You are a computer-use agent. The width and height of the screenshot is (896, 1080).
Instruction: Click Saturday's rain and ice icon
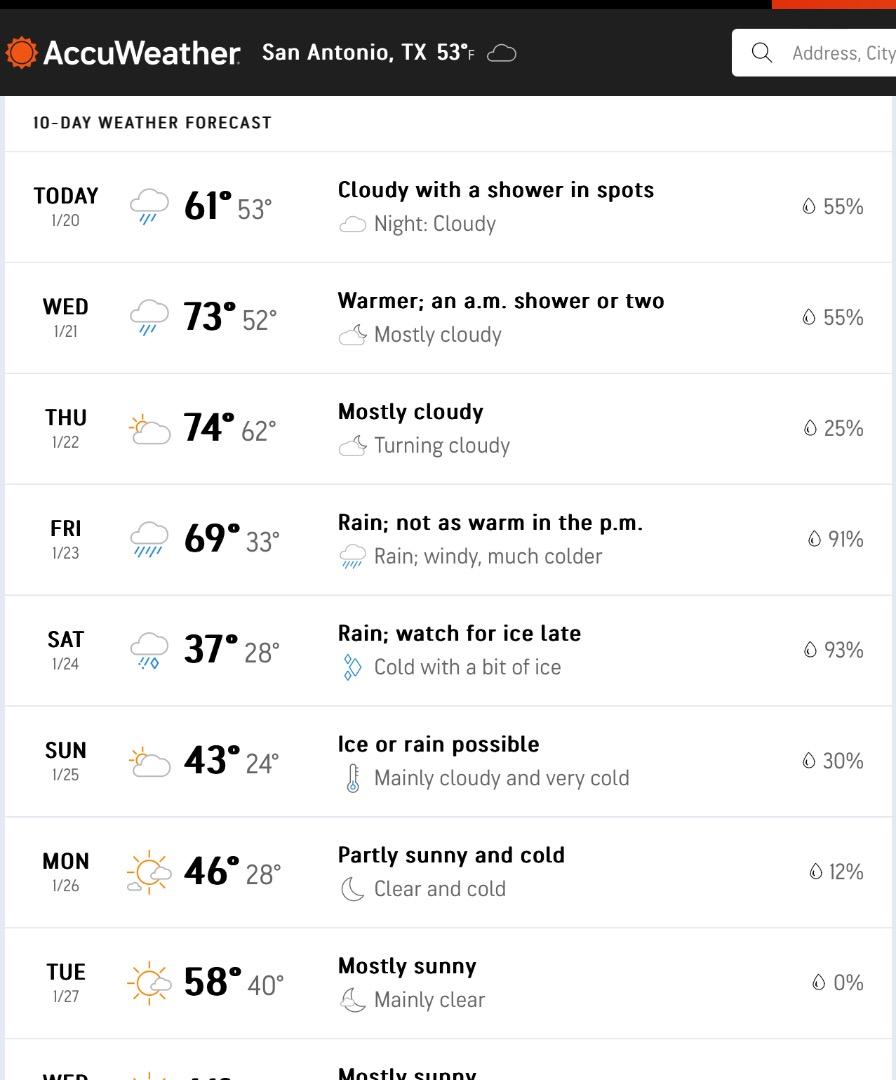(149, 651)
